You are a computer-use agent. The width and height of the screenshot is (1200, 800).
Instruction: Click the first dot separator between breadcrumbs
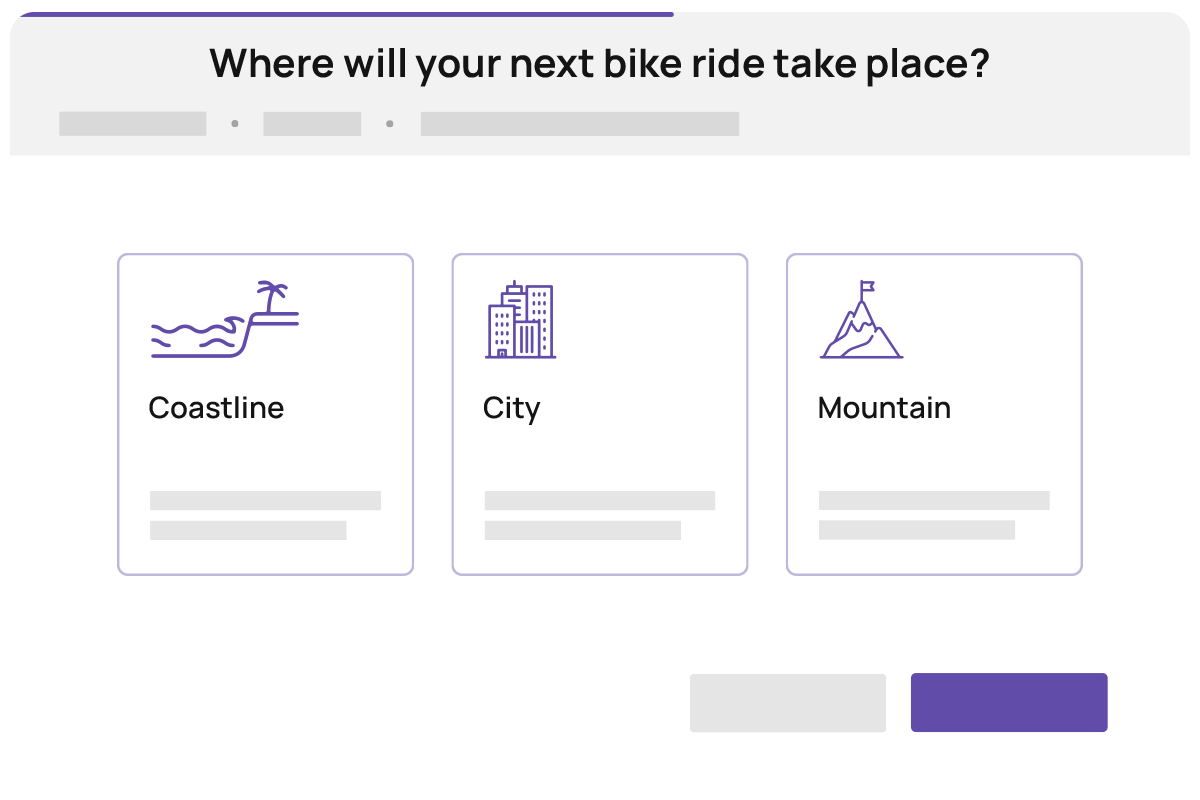(x=235, y=124)
